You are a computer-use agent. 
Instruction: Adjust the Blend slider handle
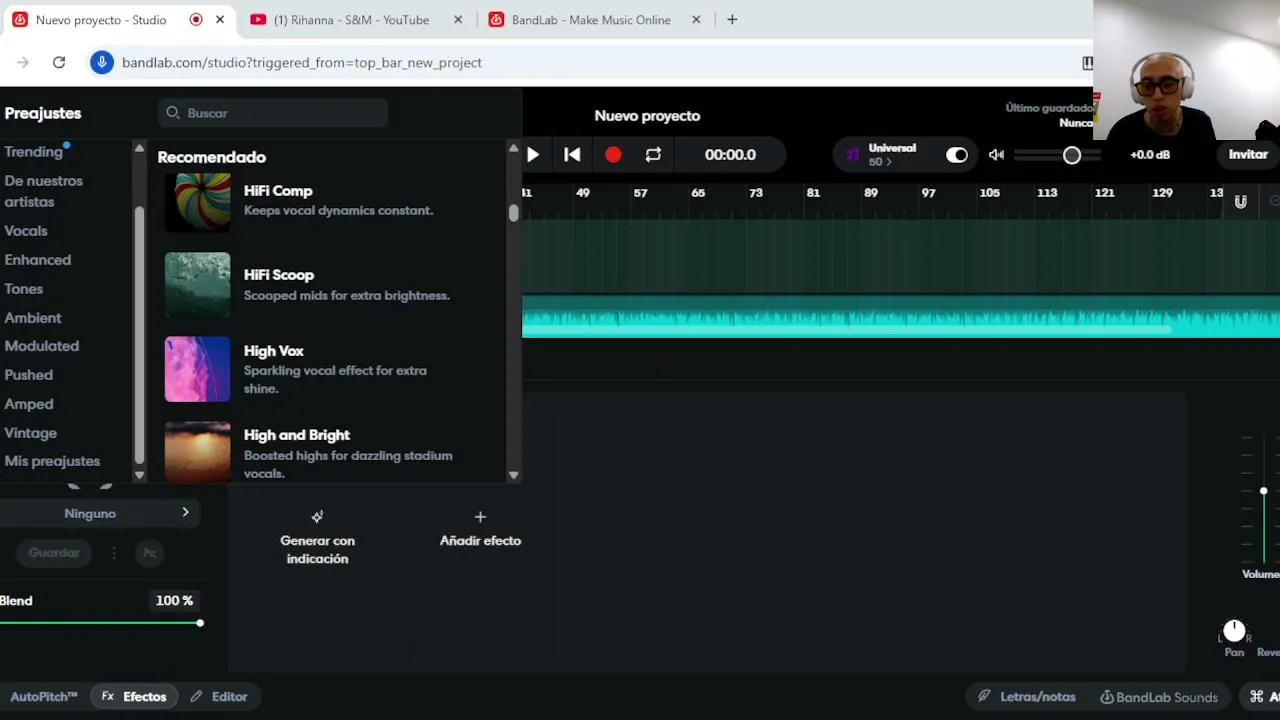click(x=200, y=623)
